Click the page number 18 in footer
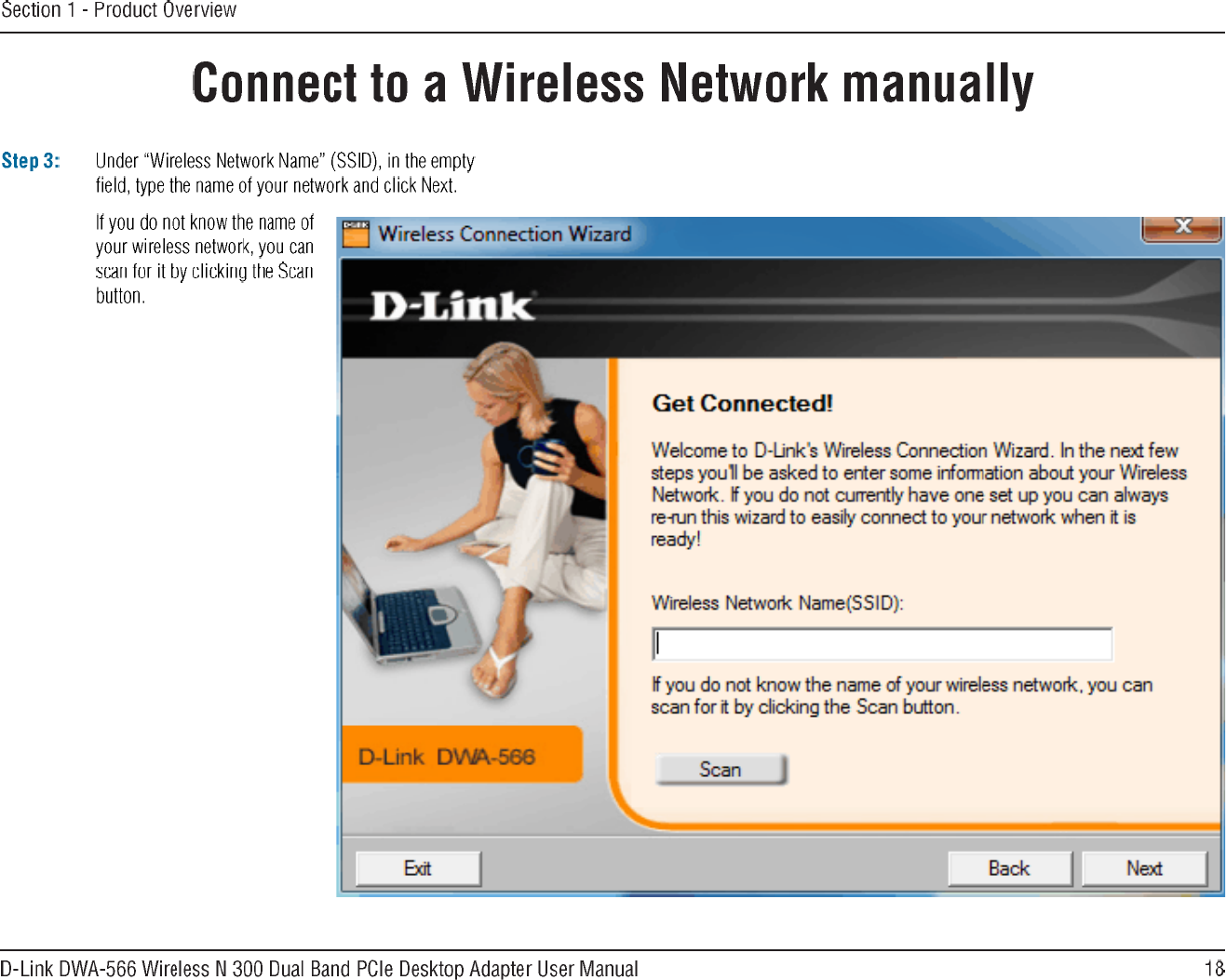The width and height of the screenshot is (1226, 980). [x=1215, y=968]
